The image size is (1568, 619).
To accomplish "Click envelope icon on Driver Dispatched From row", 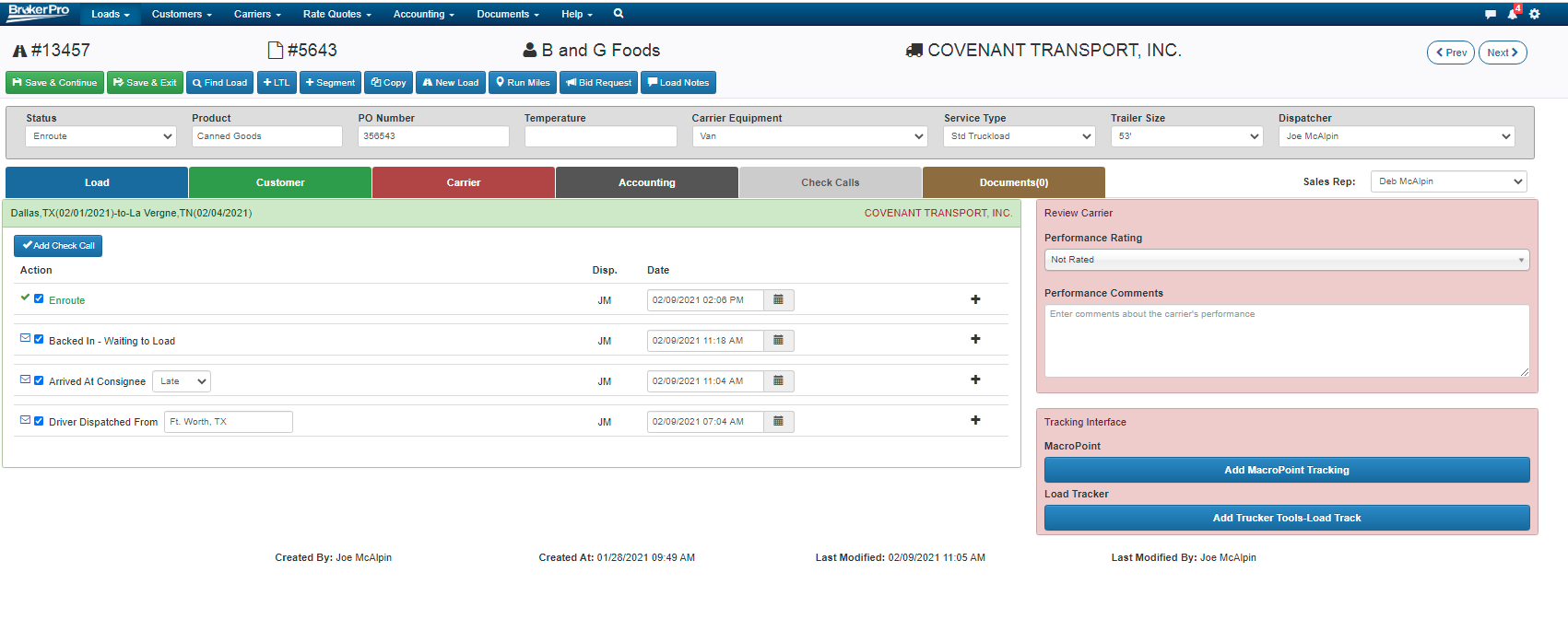I will [x=25, y=419].
